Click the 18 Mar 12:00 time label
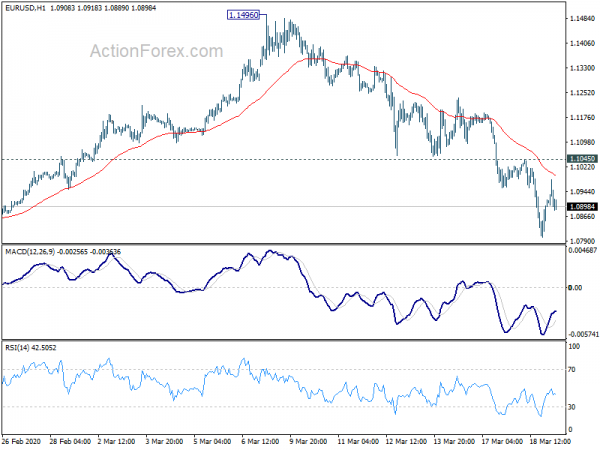Screen dimensions: 600x450 pyautogui.click(x=551, y=441)
